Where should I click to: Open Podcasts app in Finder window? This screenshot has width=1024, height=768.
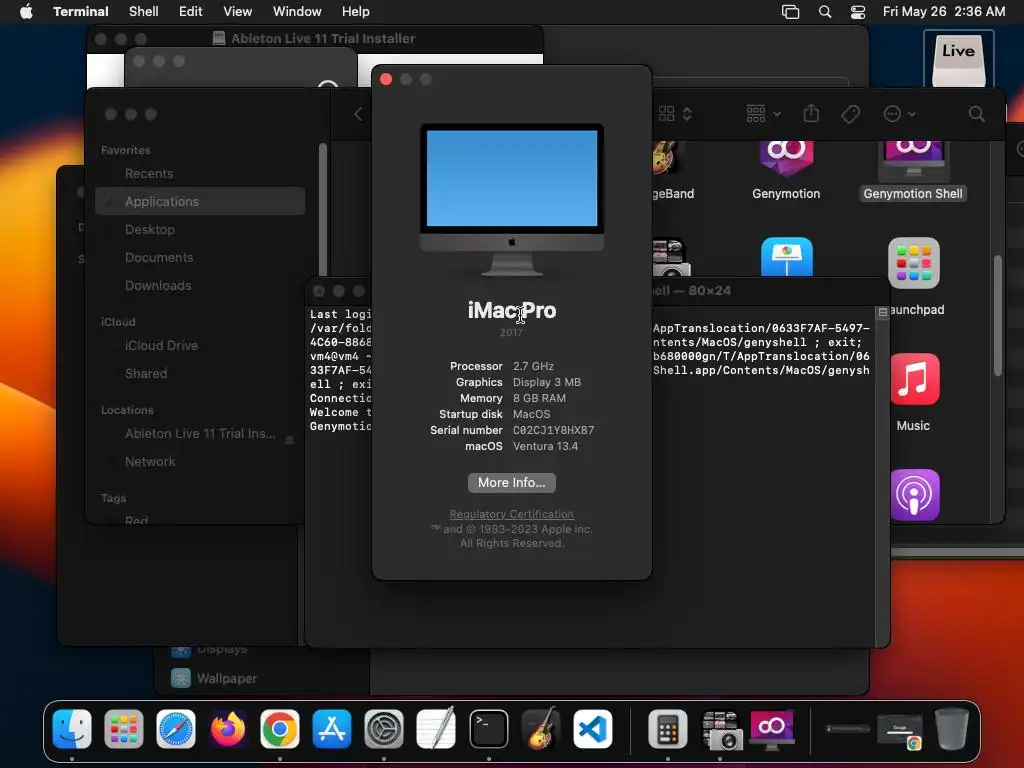tap(914, 495)
